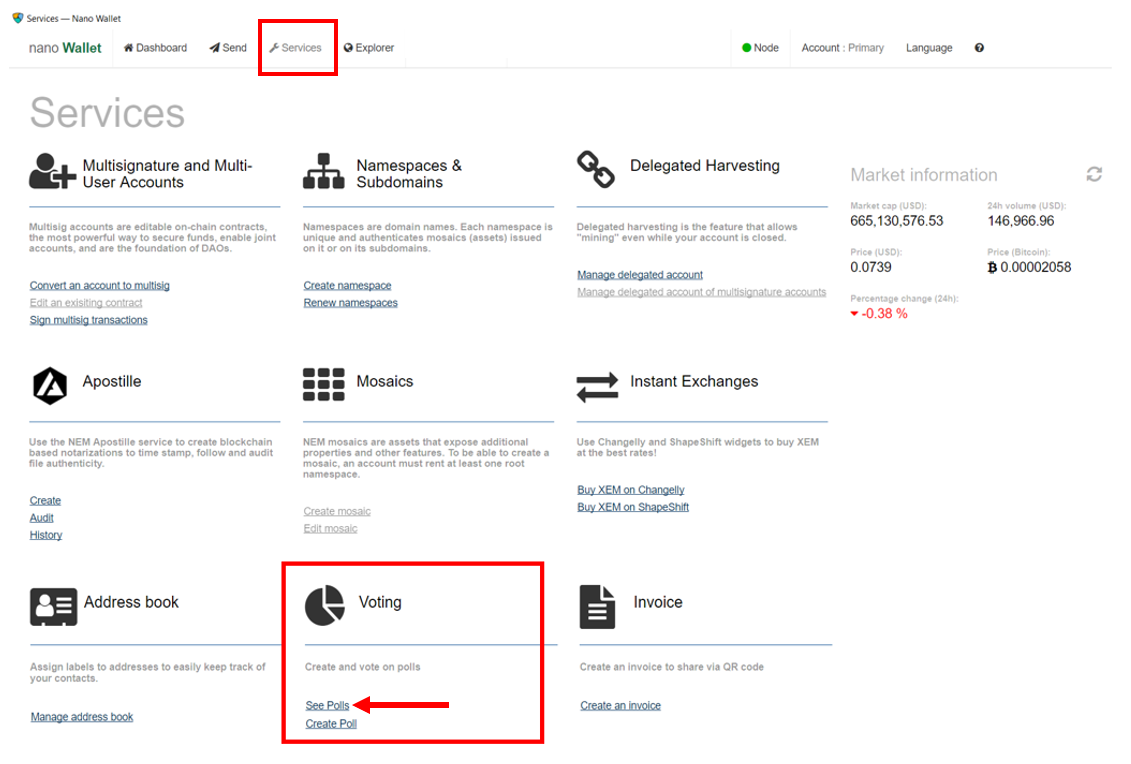Open the Apostille Audit link

tap(42, 518)
